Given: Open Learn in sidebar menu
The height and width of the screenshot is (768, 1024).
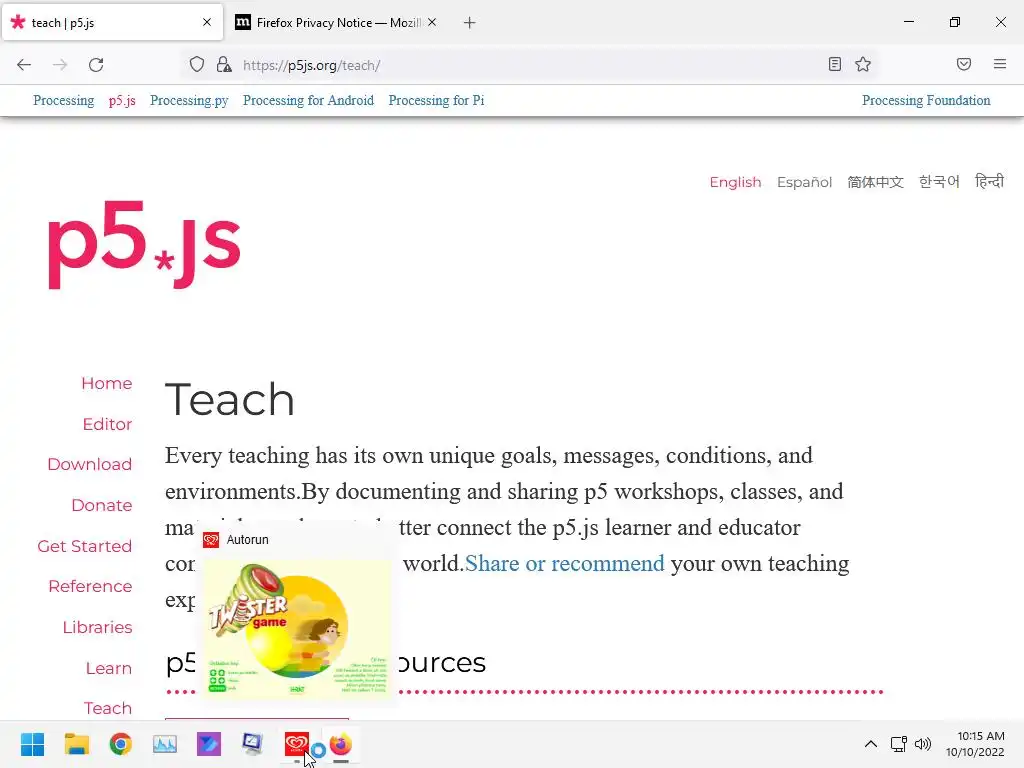Looking at the screenshot, I should [108, 668].
